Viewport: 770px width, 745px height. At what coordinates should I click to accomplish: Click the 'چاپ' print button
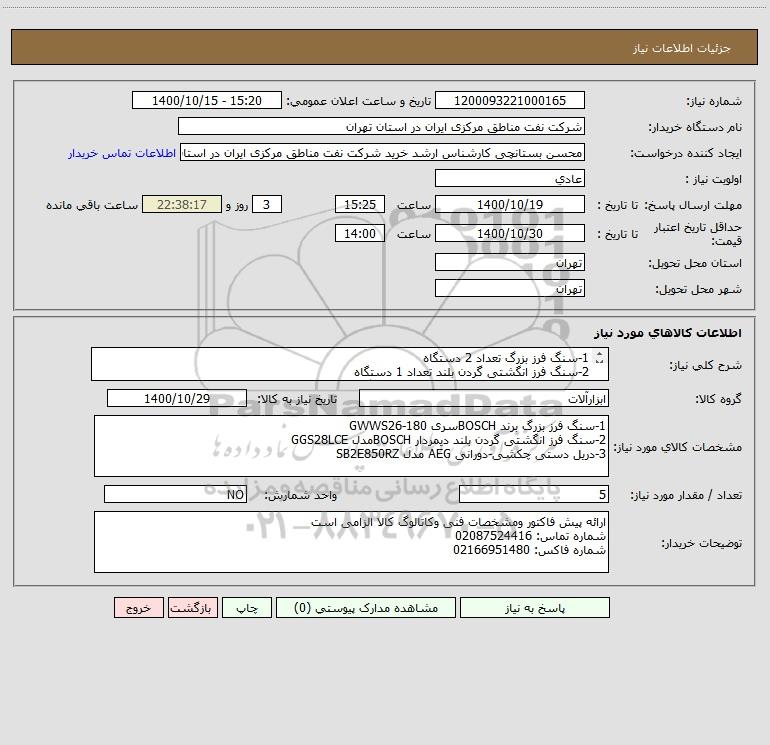tap(247, 607)
